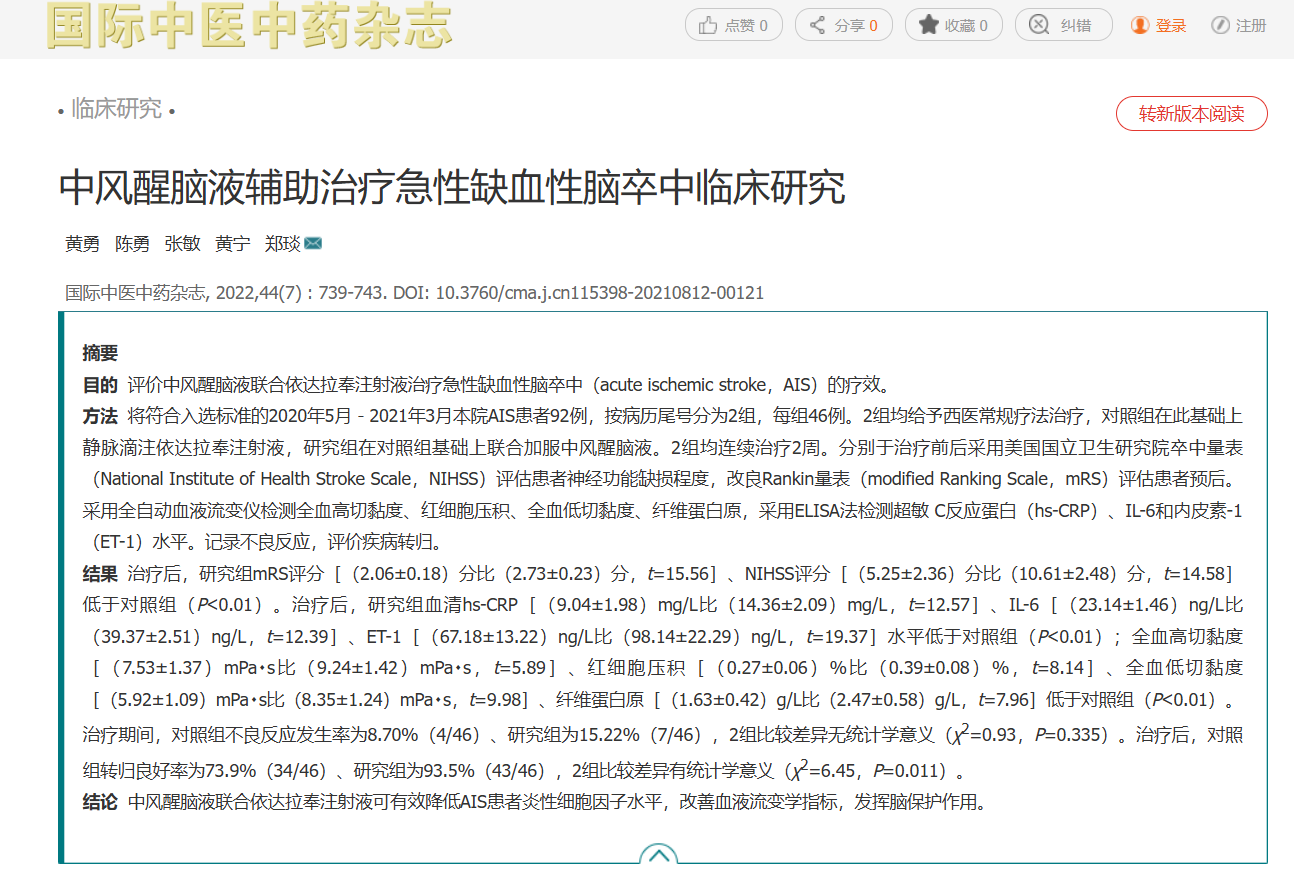Collapse the abstract with the bottom chevron
Viewport: 1294px width, 869px height.
click(x=658, y=855)
